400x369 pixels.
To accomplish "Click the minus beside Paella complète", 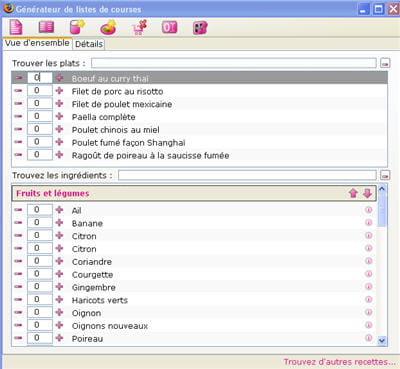I will [x=18, y=116].
